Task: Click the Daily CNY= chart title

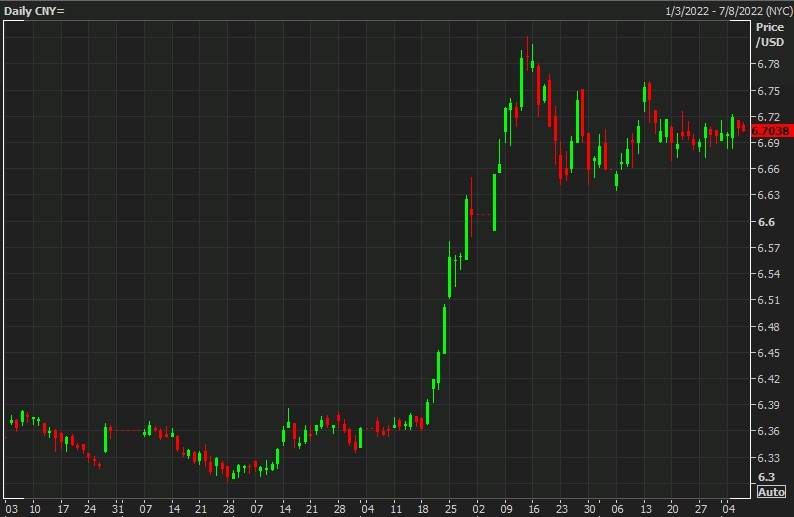Action: click(x=34, y=11)
